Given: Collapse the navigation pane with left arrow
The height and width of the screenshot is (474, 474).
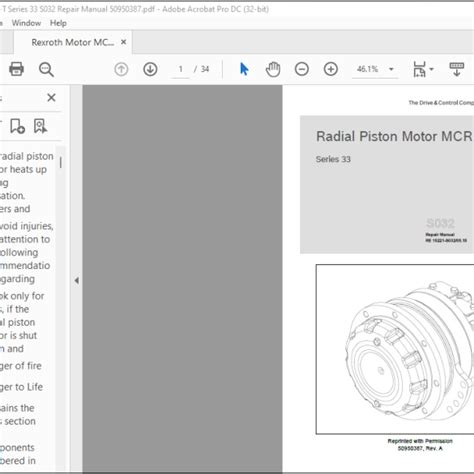Looking at the screenshot, I should (x=77, y=280).
